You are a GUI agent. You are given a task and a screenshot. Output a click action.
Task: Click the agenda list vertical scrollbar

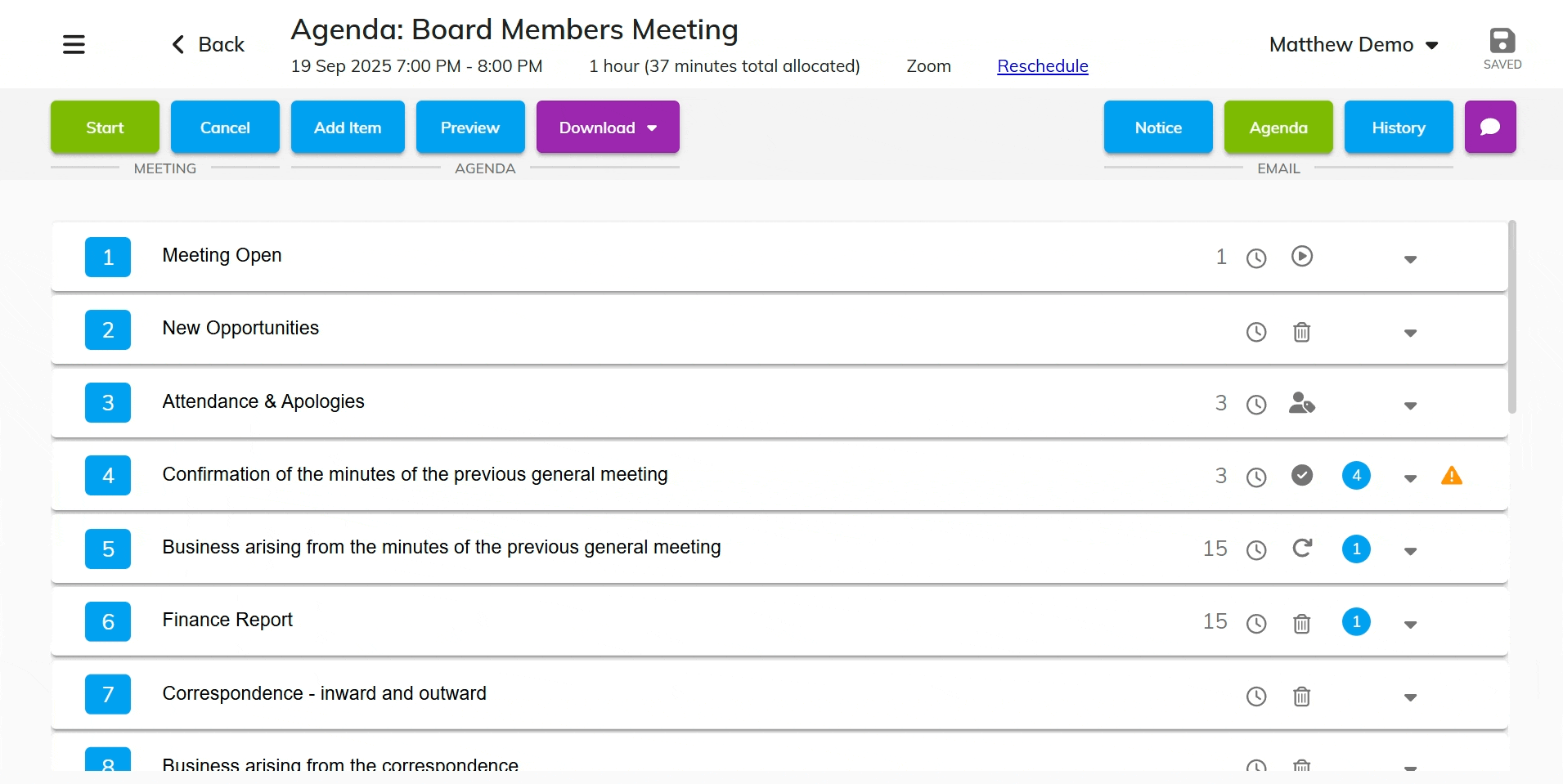[x=1511, y=317]
